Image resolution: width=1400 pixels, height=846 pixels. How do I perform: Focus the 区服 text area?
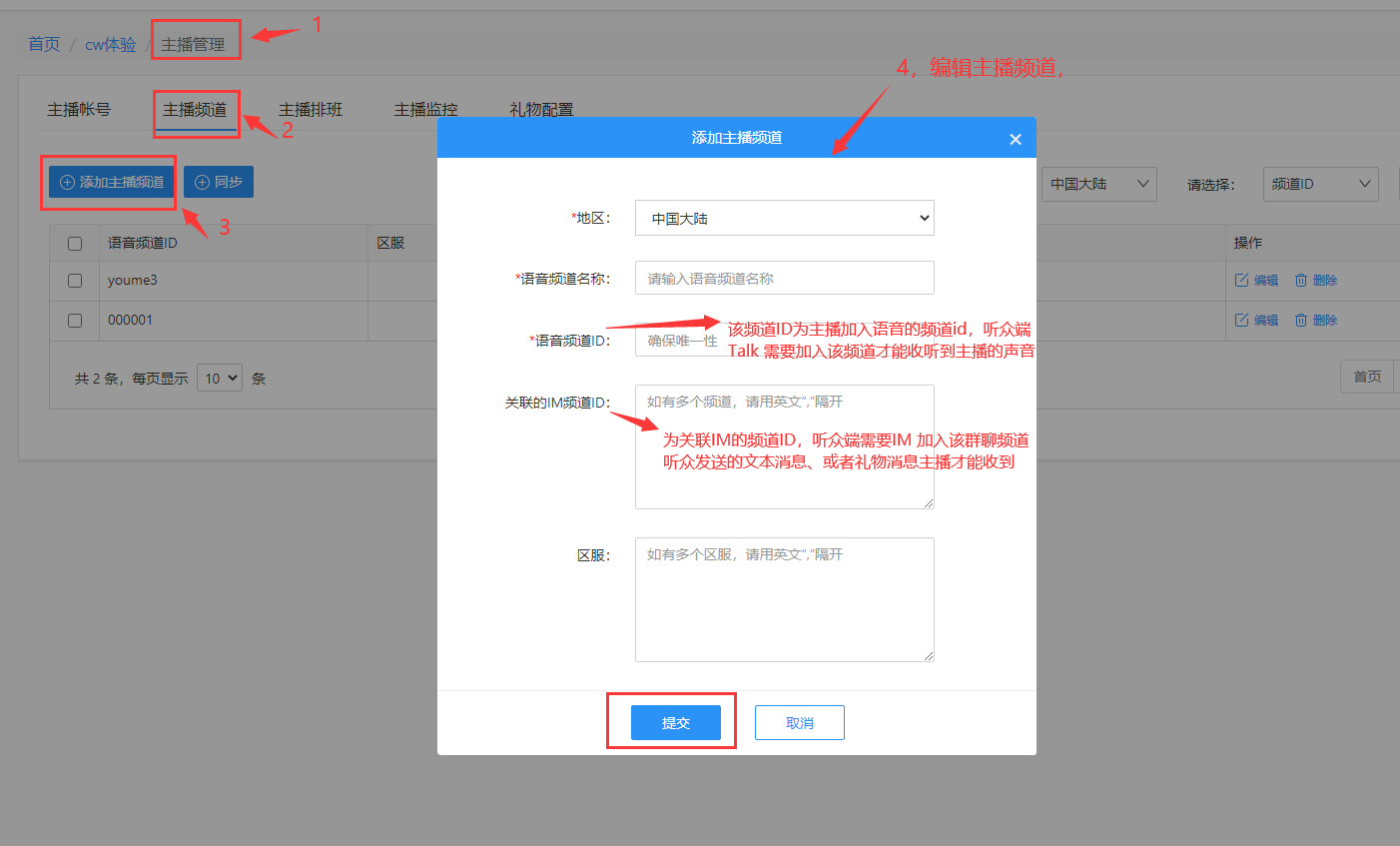(785, 599)
